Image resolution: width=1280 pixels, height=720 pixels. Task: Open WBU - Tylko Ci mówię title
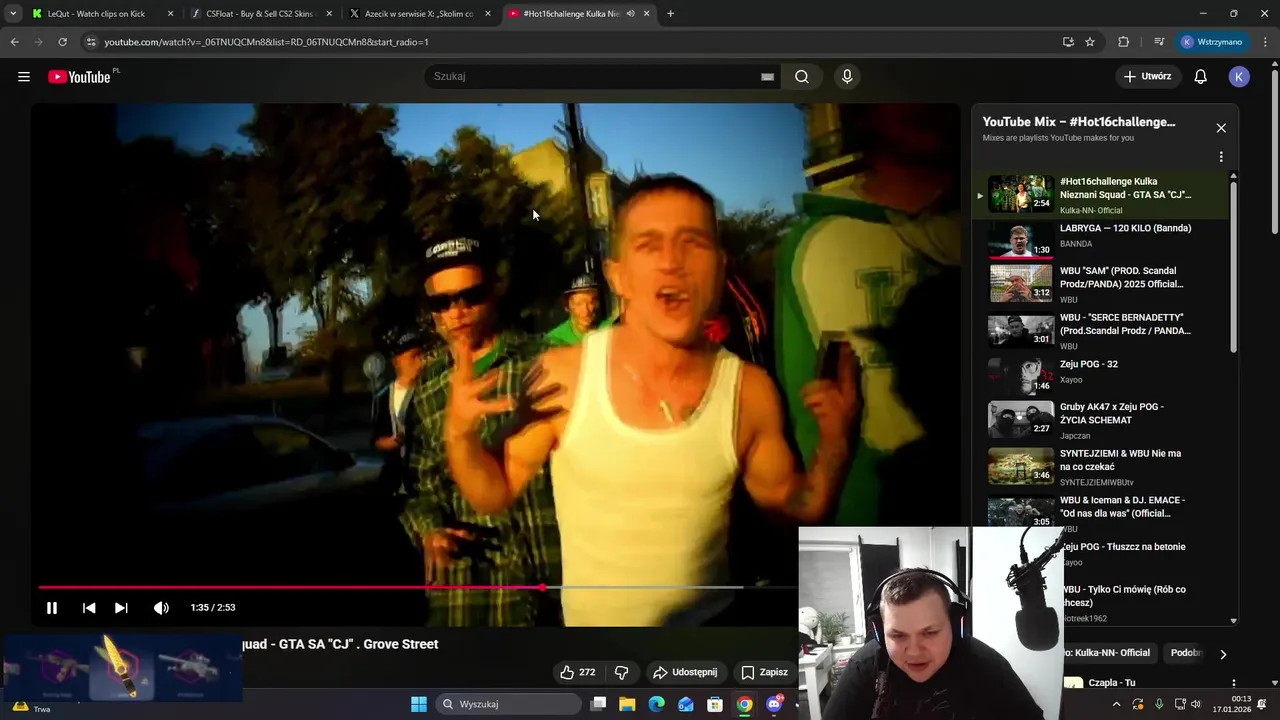(1124, 596)
